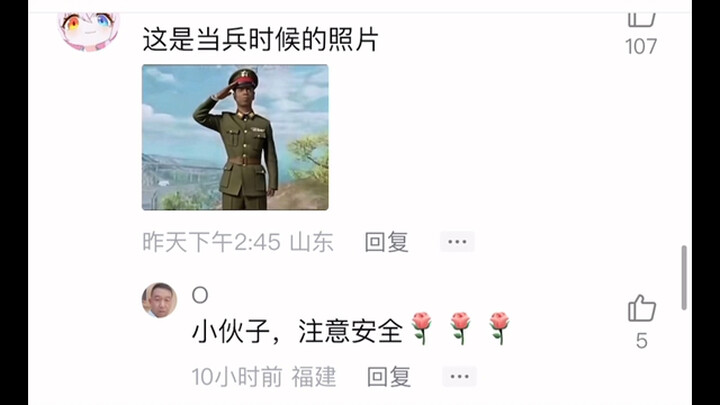This screenshot has height=405, width=720.
Task: Like the 小伙子，注意安全 comment
Action: pyautogui.click(x=641, y=308)
